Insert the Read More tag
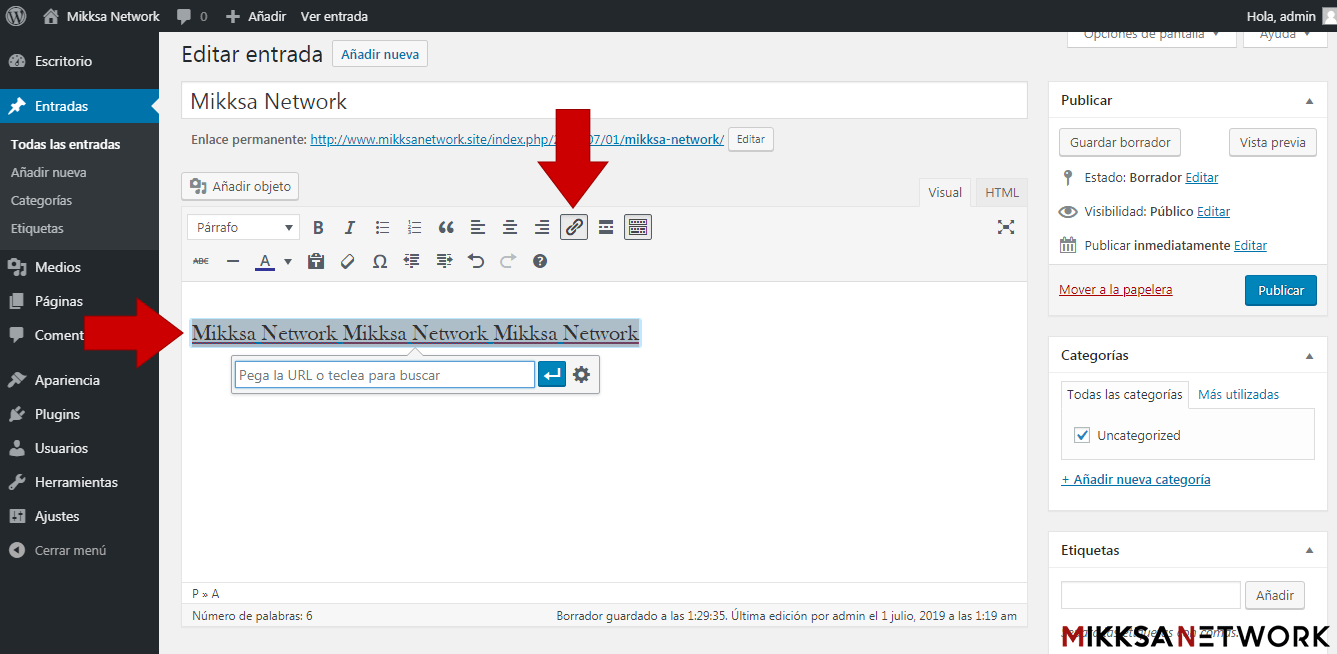 click(x=606, y=228)
